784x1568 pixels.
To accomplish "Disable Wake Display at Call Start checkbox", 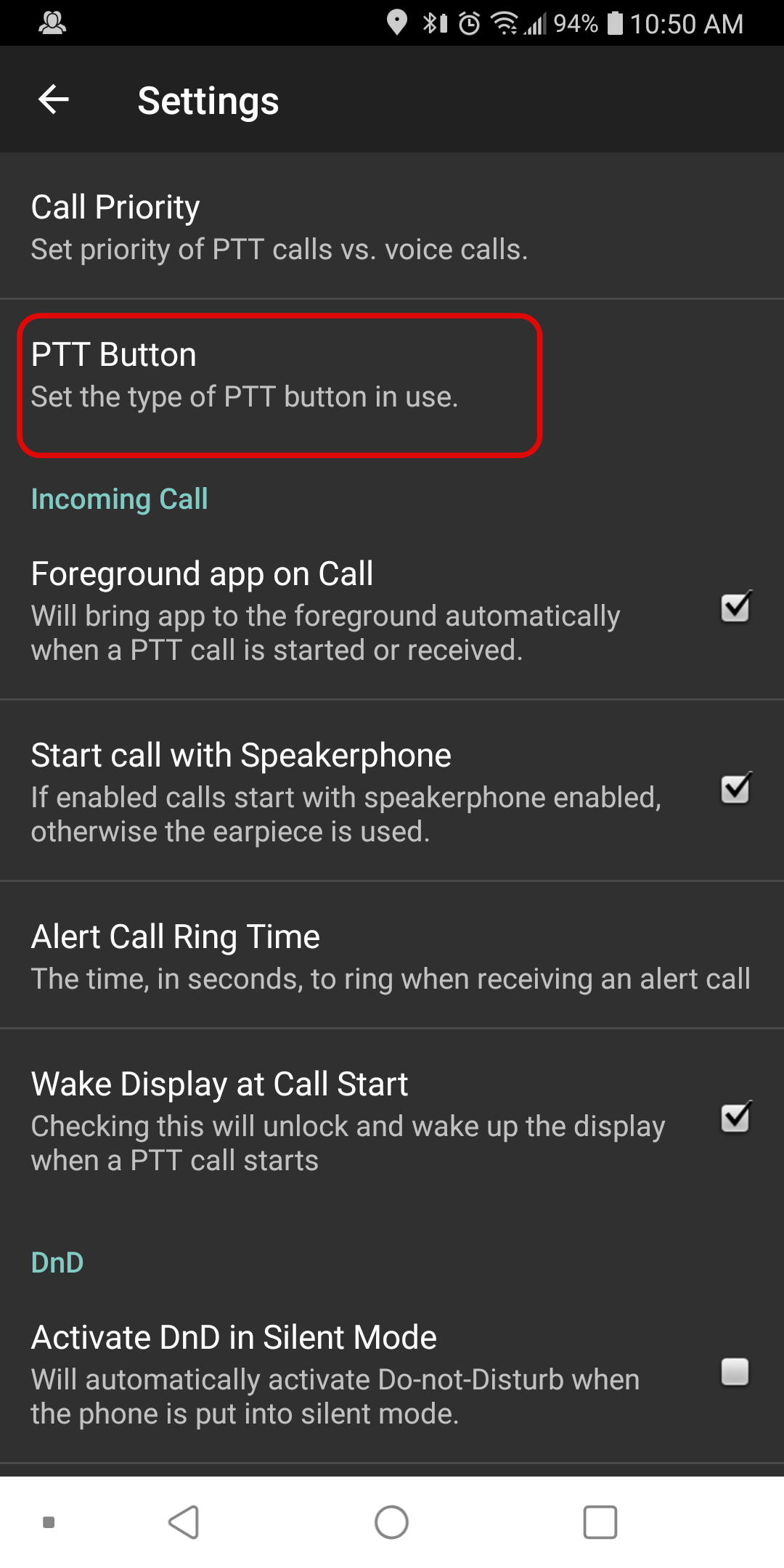I will click(x=735, y=1118).
